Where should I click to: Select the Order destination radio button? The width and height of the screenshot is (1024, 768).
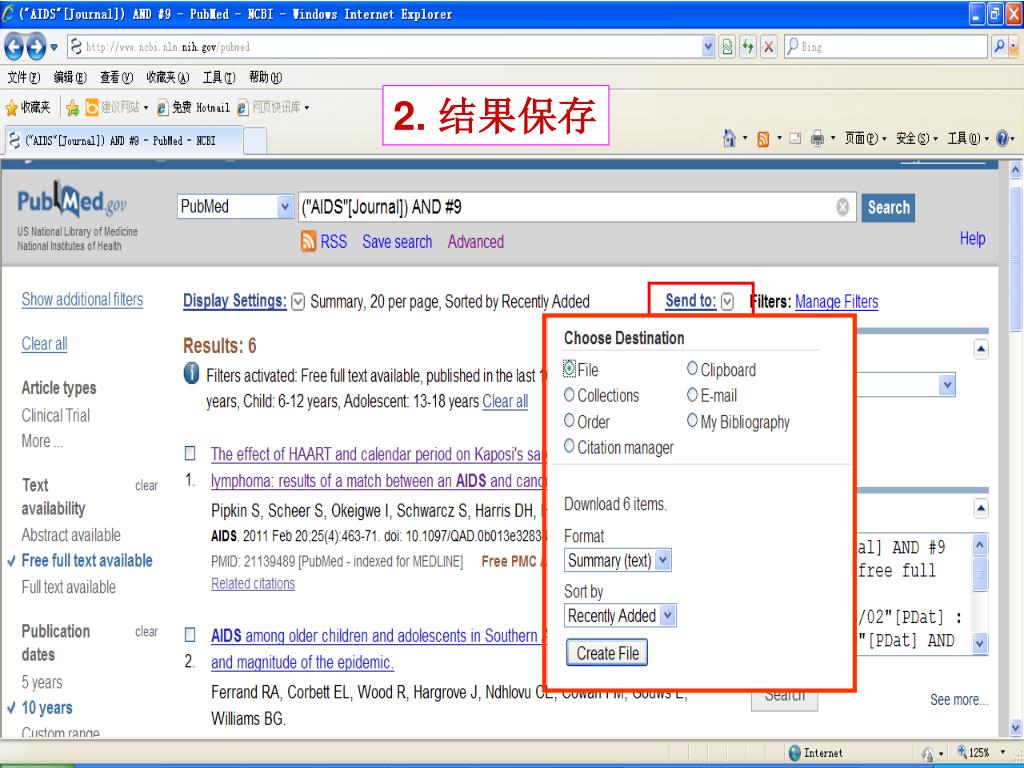coord(569,420)
